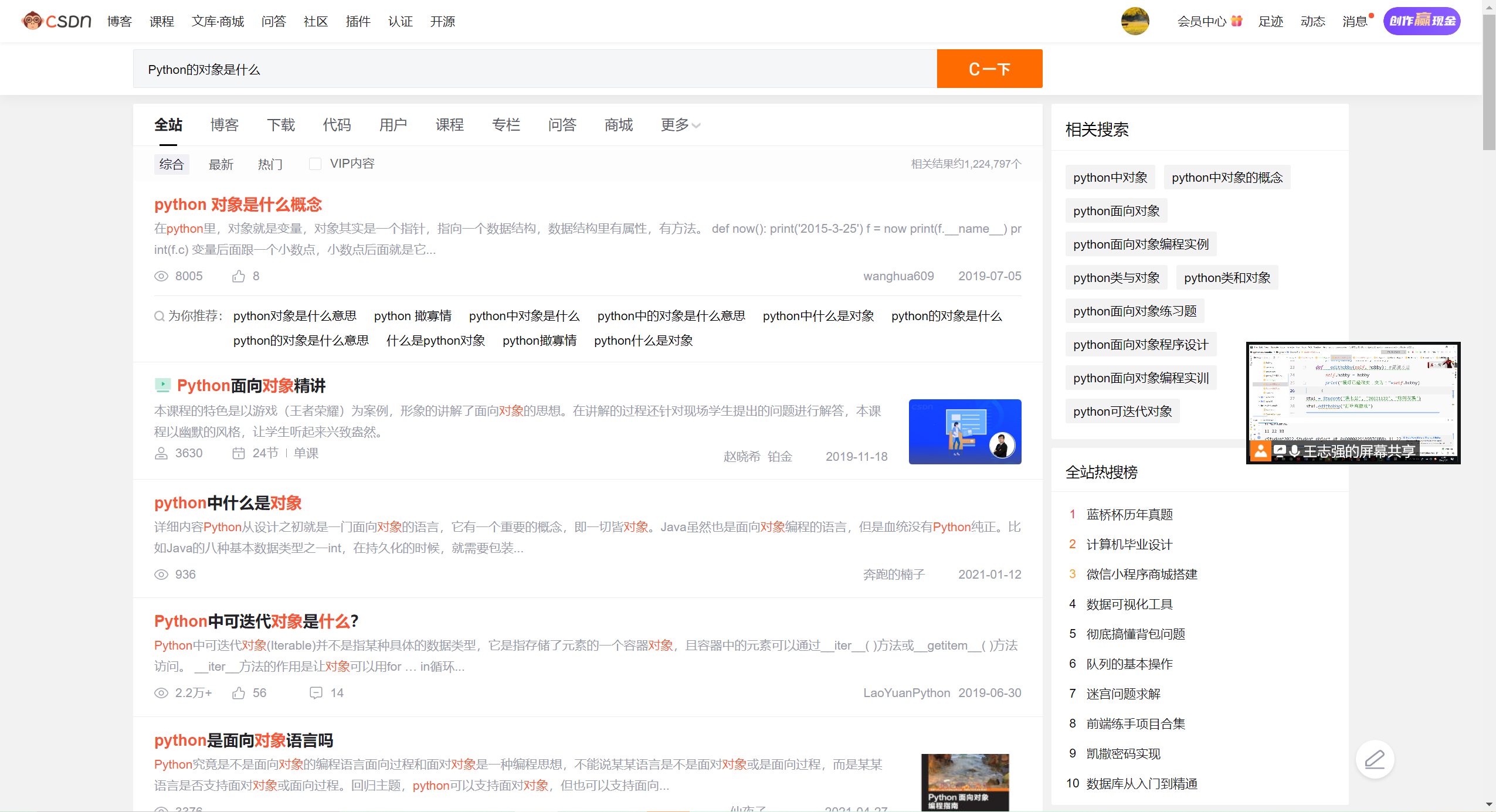Click the purple 创作赢现金 badge
This screenshot has width=1496, height=812.
[1422, 21]
